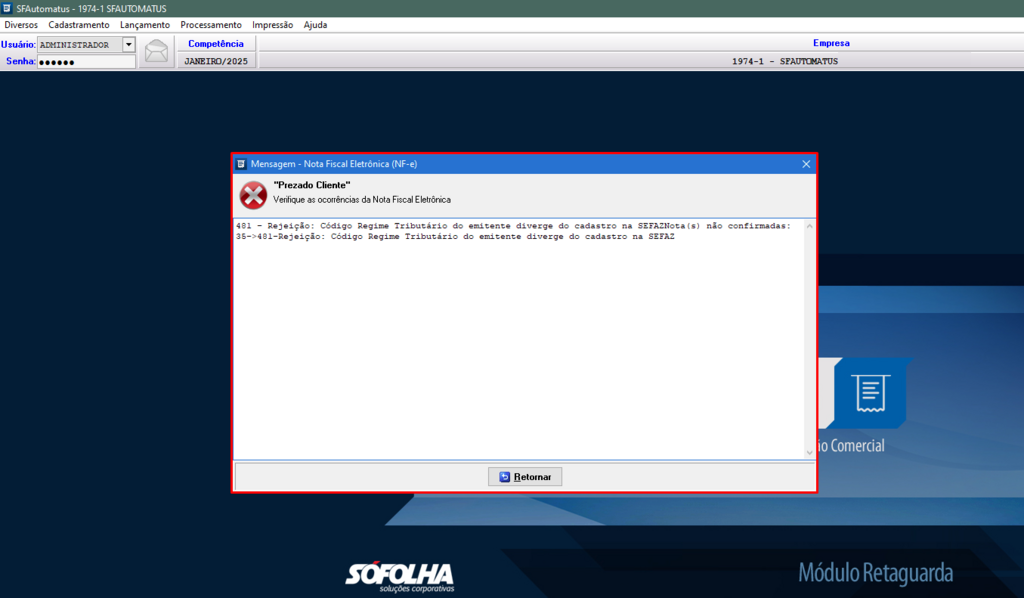Click the envelope messages icon
This screenshot has width=1024, height=598.
pyautogui.click(x=157, y=51)
